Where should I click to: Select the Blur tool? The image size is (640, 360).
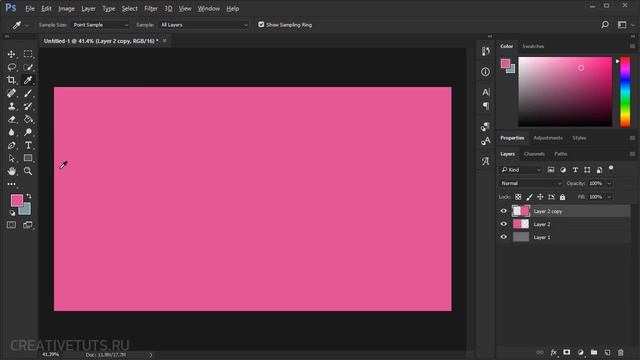click(x=11, y=132)
